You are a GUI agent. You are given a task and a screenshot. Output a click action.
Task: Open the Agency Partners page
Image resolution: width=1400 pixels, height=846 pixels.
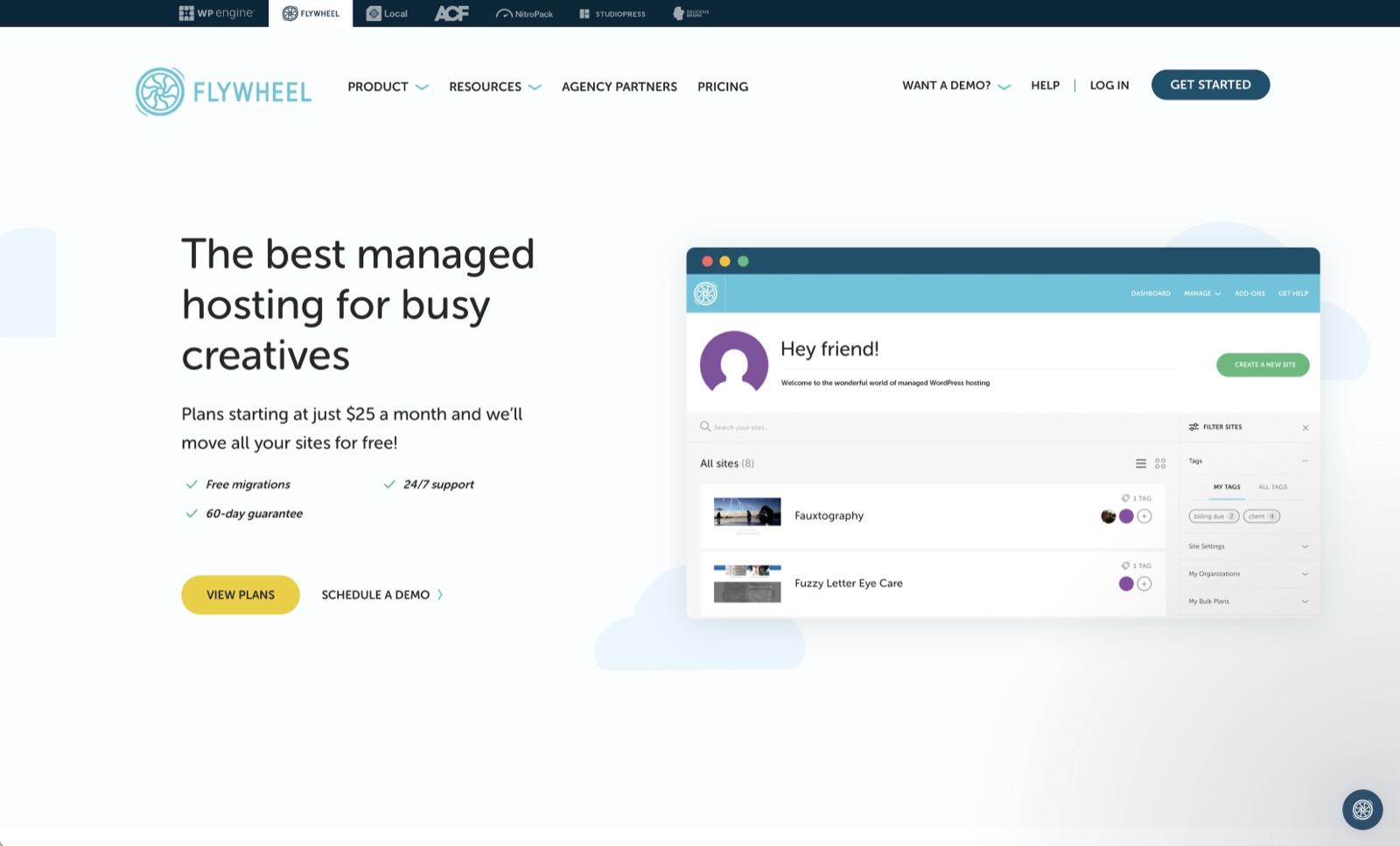(619, 87)
